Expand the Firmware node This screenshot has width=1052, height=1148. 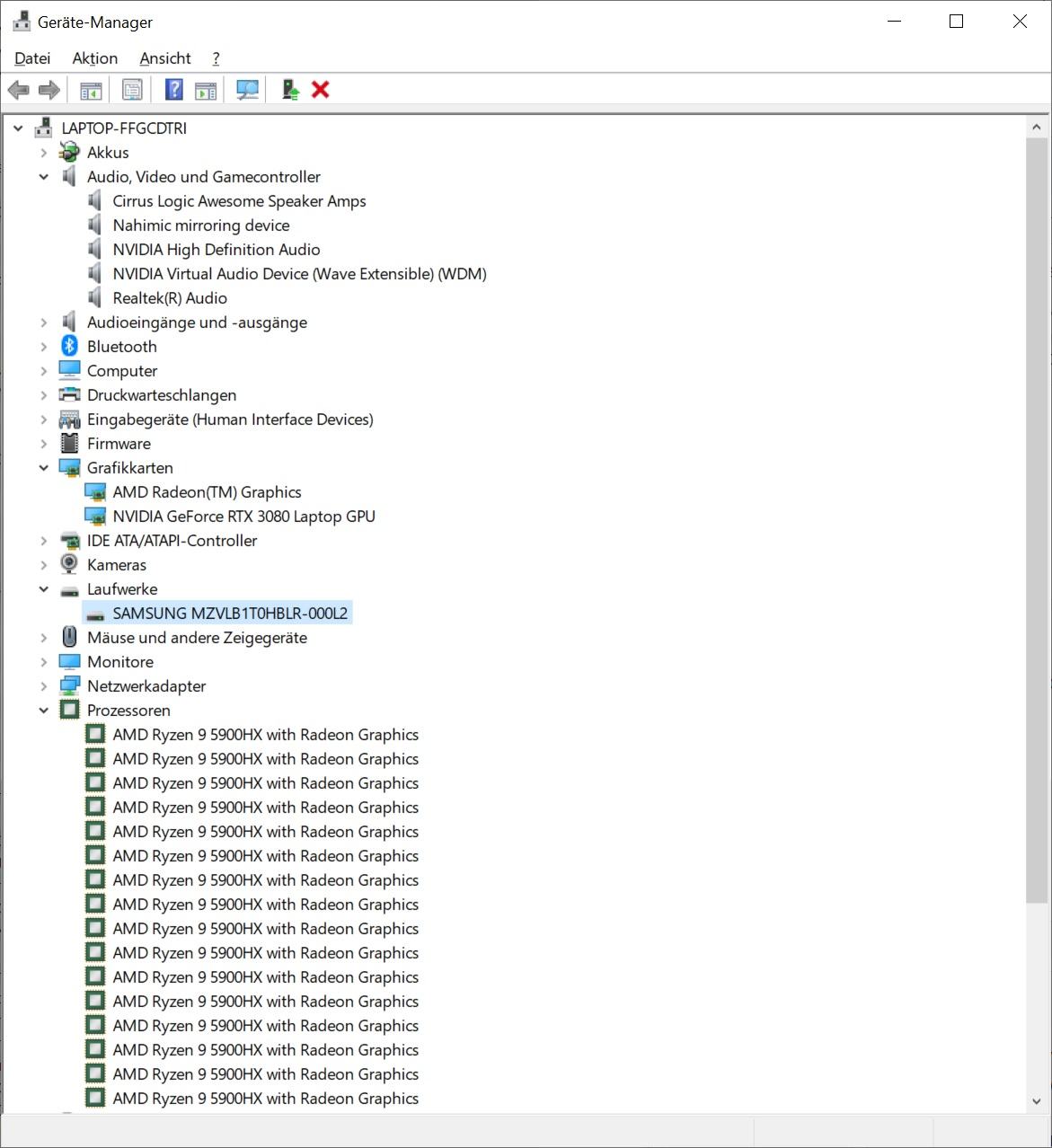click(x=43, y=444)
